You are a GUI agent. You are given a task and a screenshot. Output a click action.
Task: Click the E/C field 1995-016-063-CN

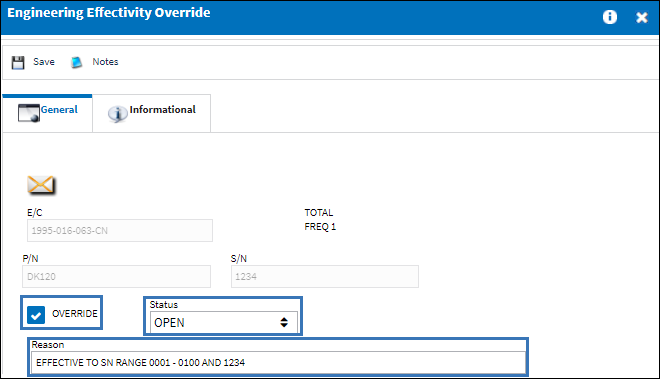[120, 230]
